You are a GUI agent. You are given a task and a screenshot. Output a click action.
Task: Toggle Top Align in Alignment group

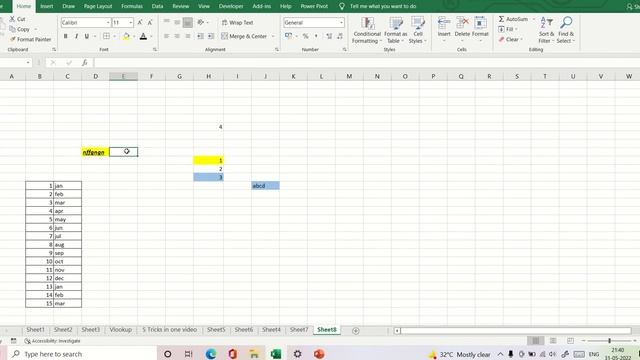[167, 22]
